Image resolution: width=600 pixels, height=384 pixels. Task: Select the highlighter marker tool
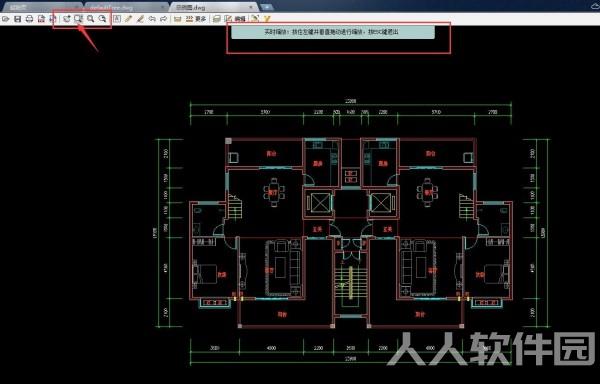click(140, 19)
